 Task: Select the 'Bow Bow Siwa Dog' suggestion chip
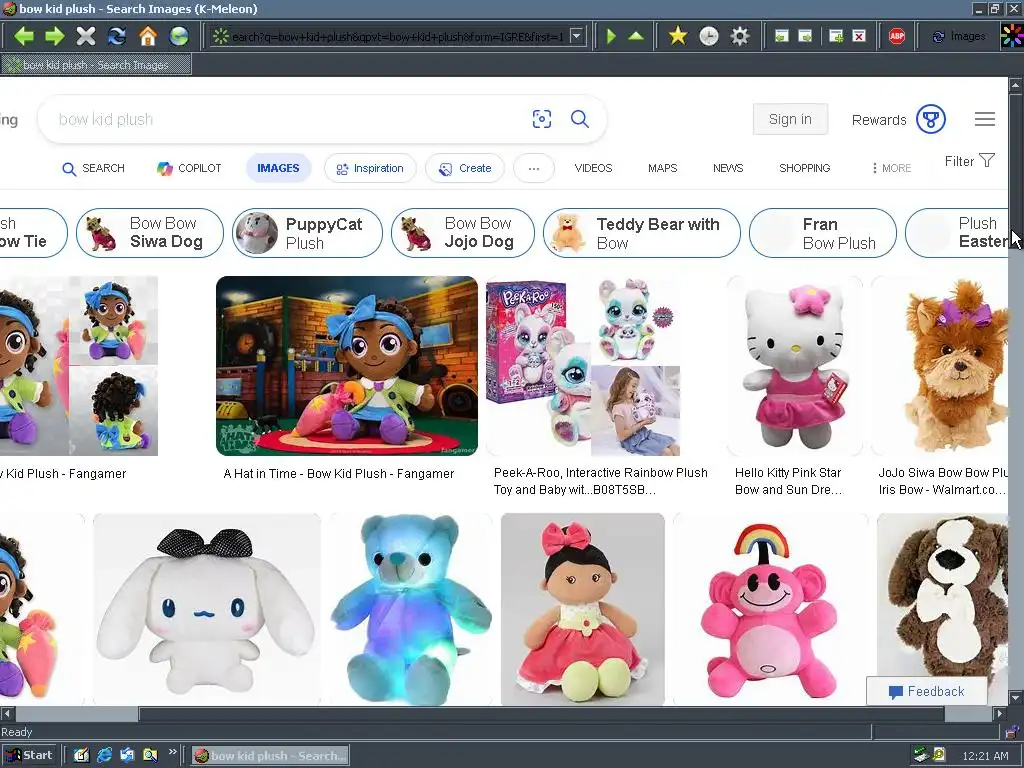tap(150, 233)
